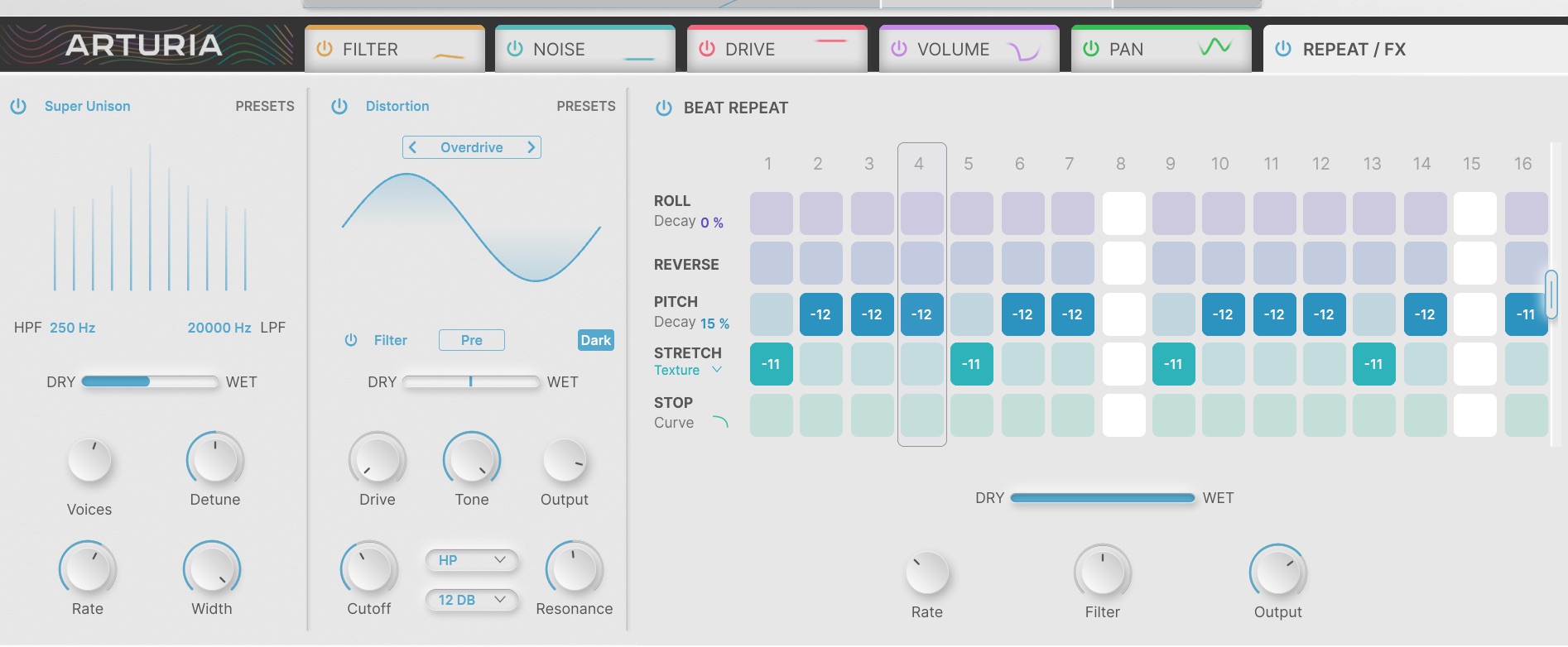Click the Dark button in Distortion

(x=595, y=340)
